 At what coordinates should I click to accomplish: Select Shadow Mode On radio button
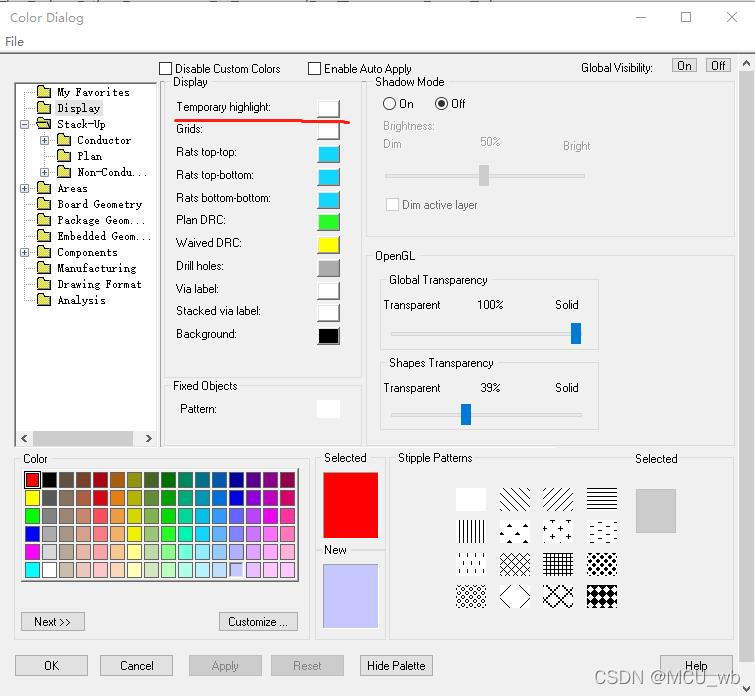click(389, 104)
